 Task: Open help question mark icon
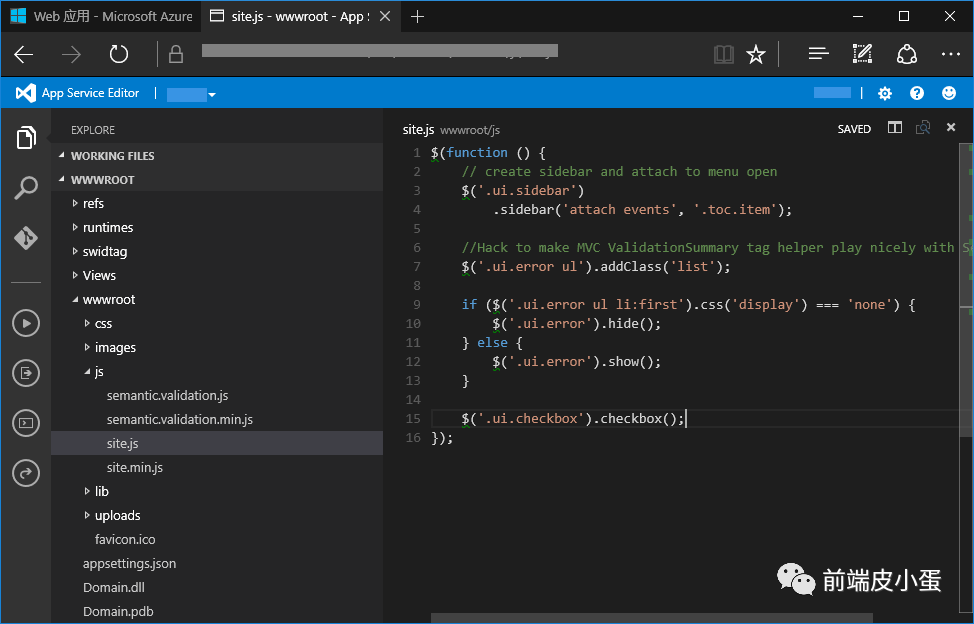click(x=917, y=93)
